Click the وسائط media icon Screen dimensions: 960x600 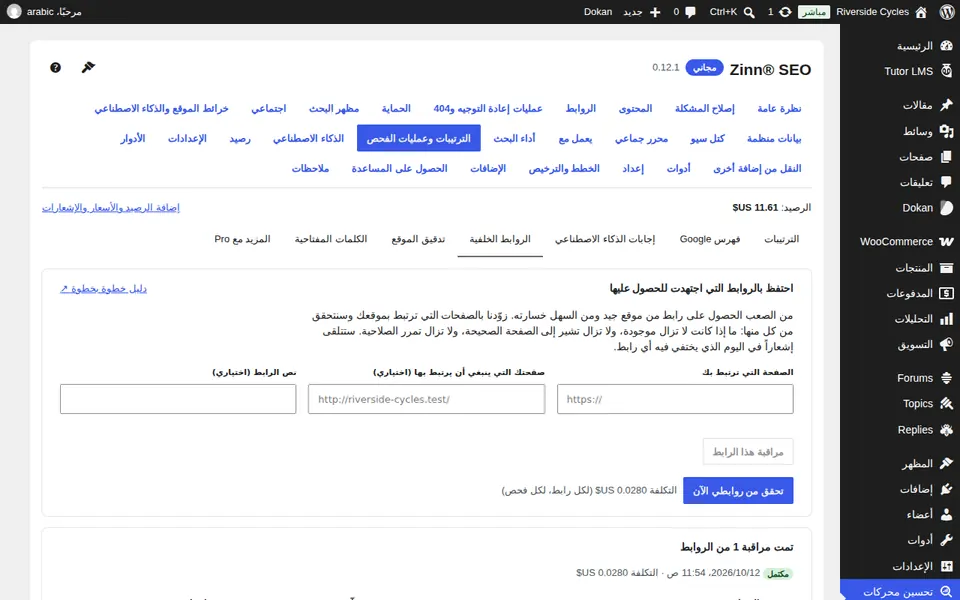tap(947, 131)
